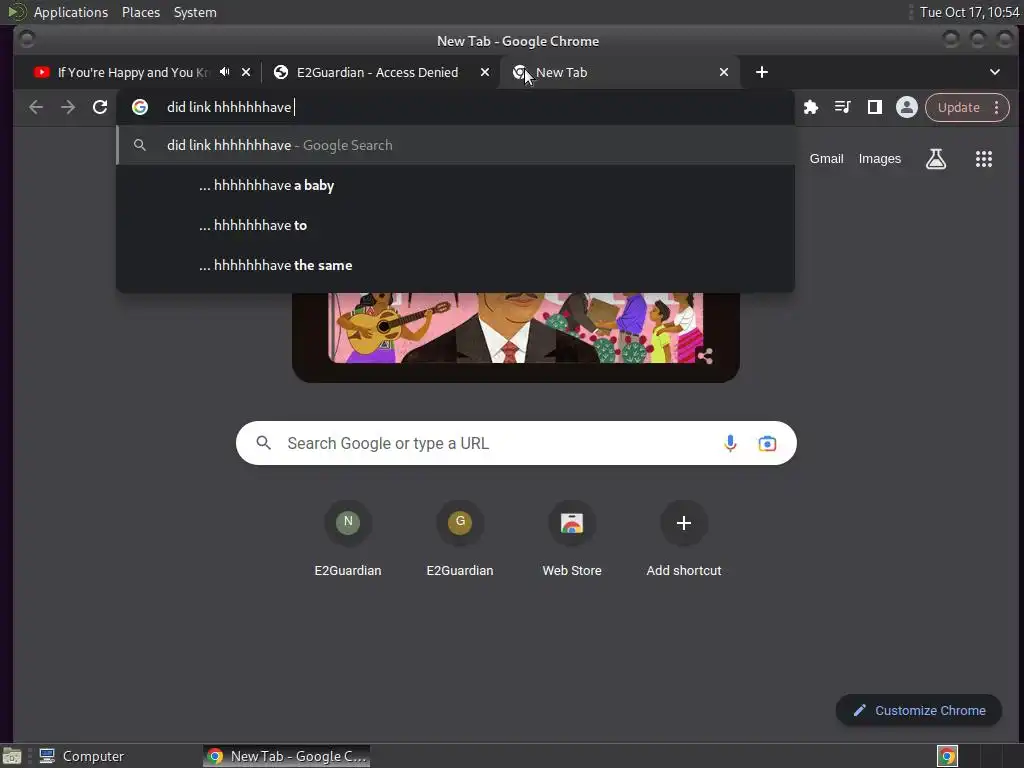Open the System menu
This screenshot has height=768, width=1024.
195,12
